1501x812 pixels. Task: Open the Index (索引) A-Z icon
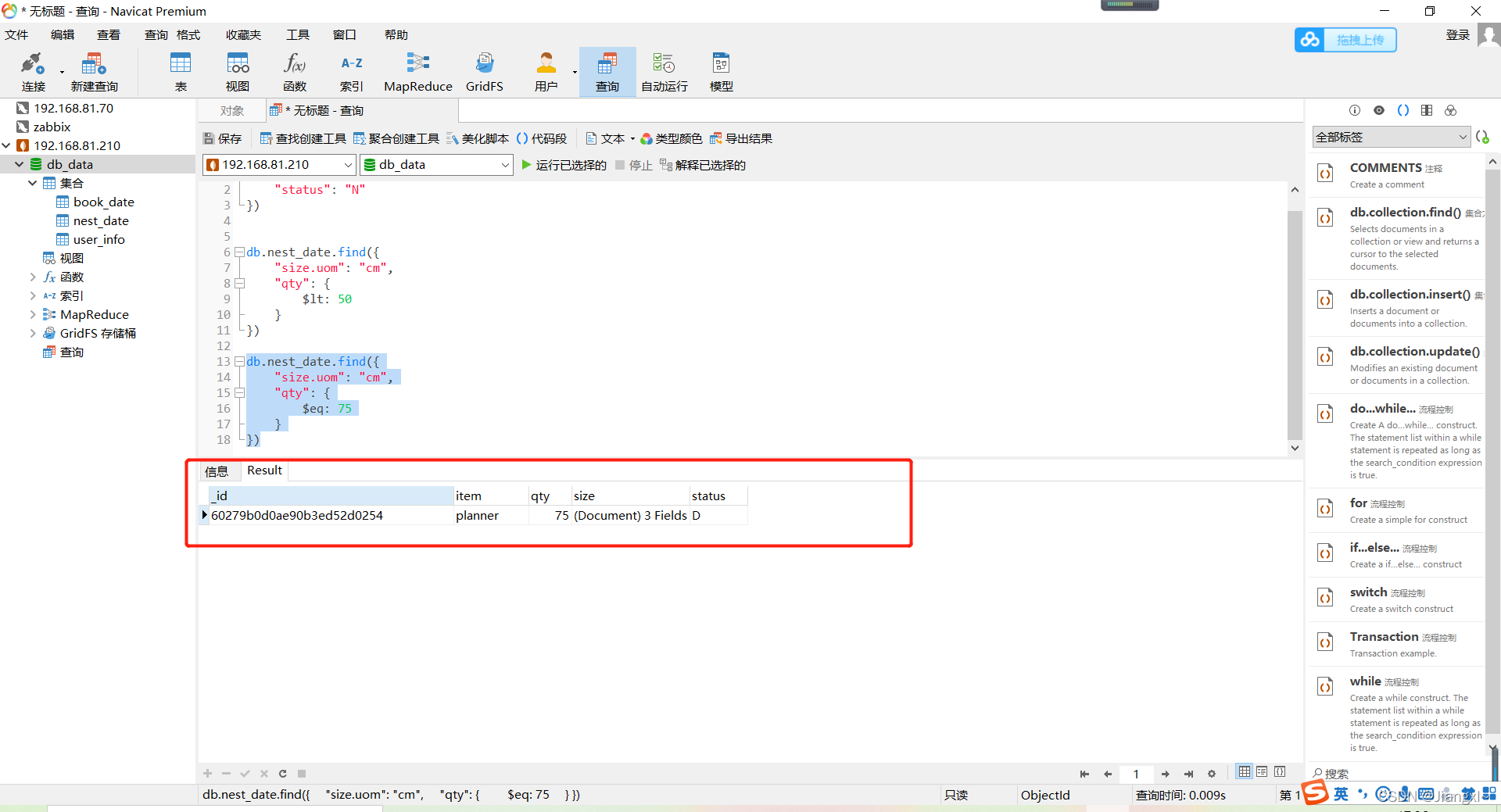352,72
